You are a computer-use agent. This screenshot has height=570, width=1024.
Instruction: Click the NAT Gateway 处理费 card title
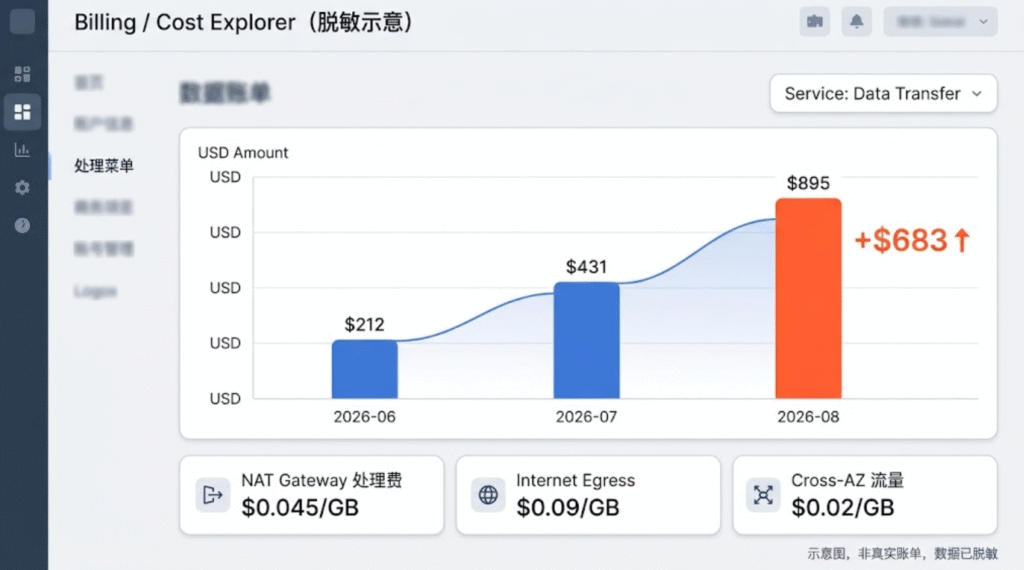322,481
